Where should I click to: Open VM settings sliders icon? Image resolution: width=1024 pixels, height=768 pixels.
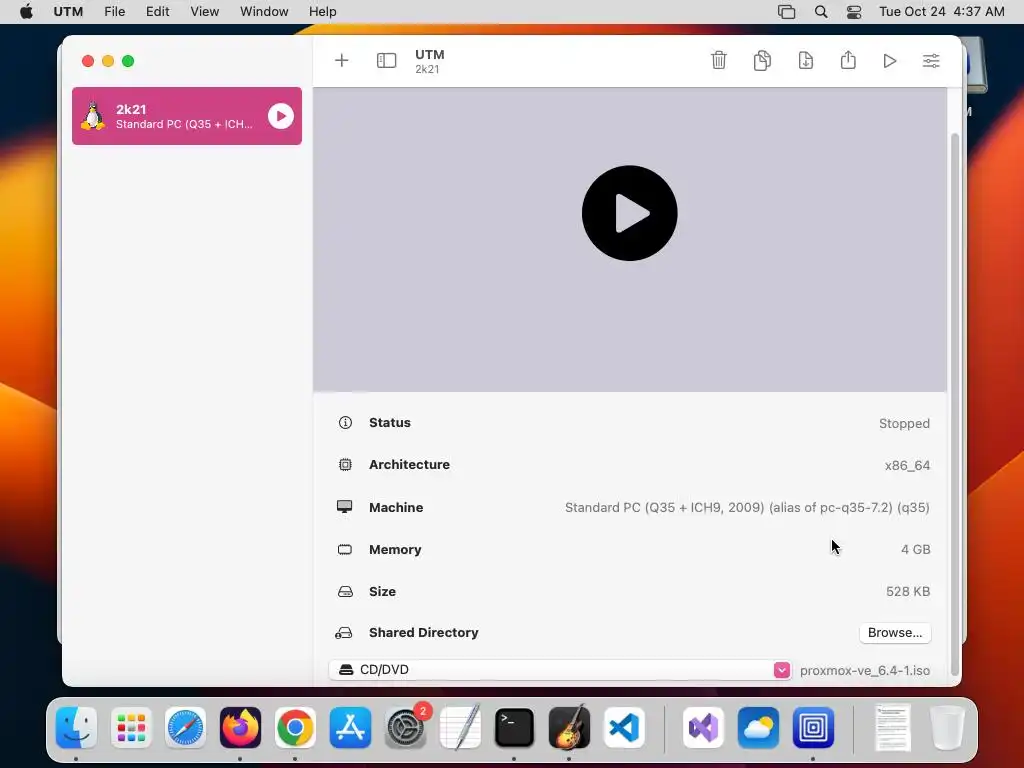[x=931, y=61]
